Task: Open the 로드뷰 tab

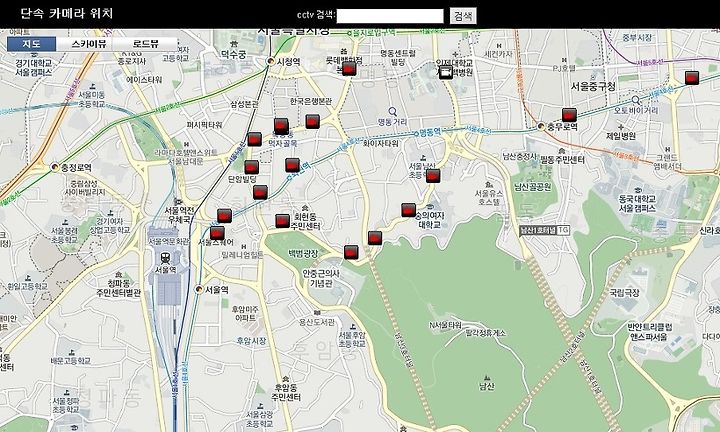Action: point(145,44)
